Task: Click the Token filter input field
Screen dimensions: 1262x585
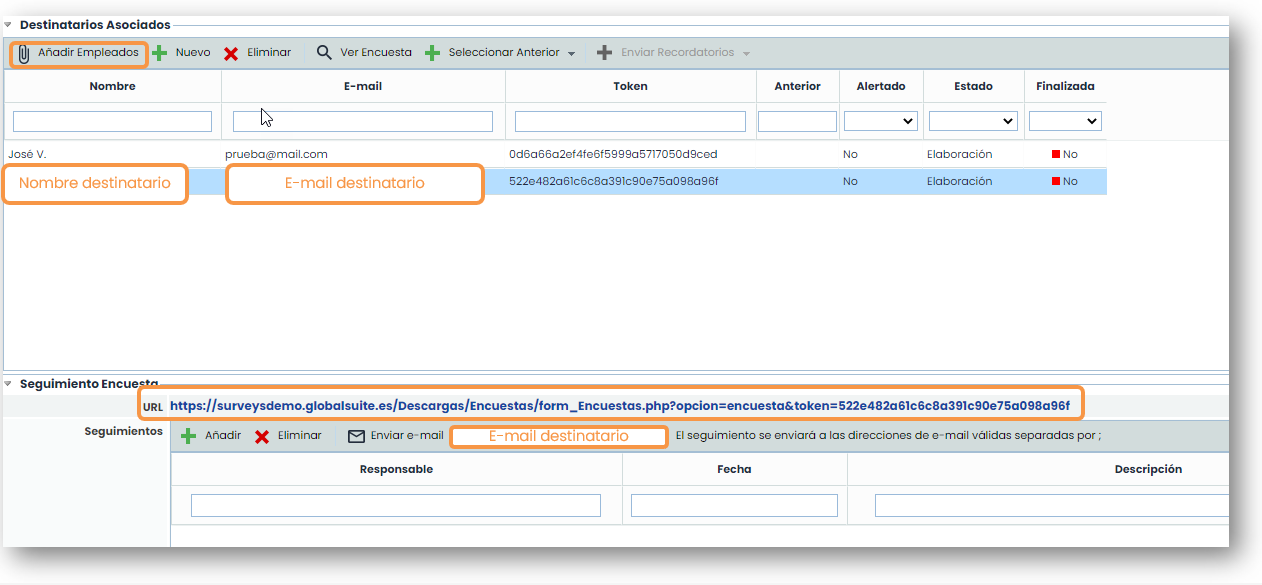Action: (x=630, y=121)
